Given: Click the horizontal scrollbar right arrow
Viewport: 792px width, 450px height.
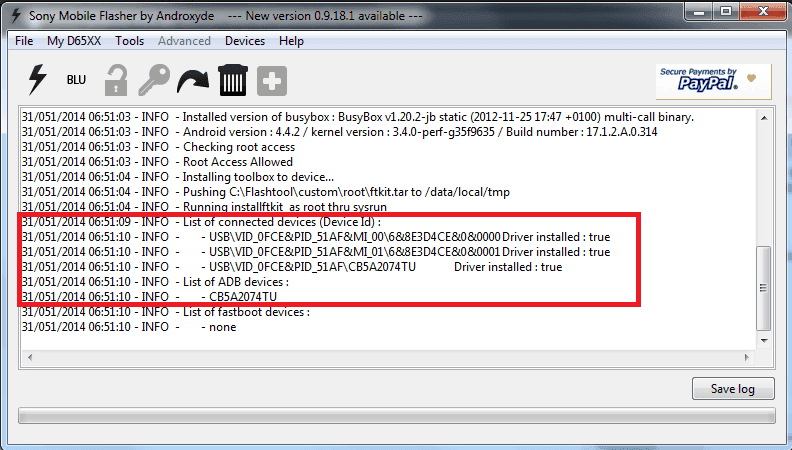Looking at the screenshot, I should coord(747,357).
